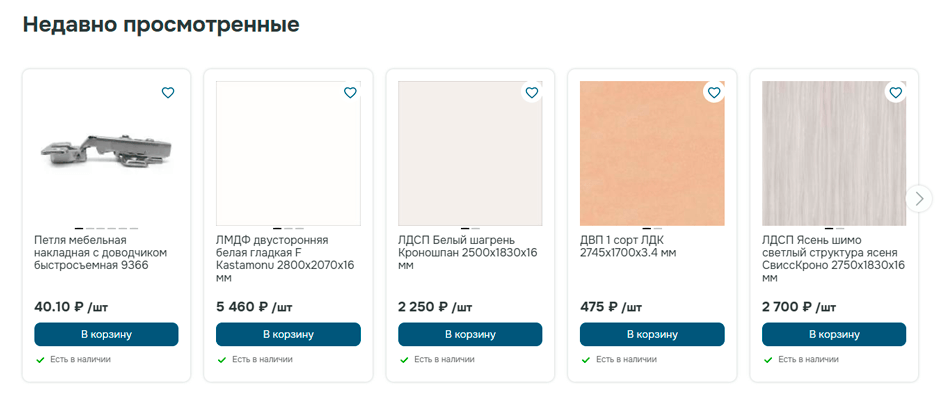Viewport: 940px width, 405px height.
Task: Click the orange ДВП texture thumbnail
Action: coord(652,152)
